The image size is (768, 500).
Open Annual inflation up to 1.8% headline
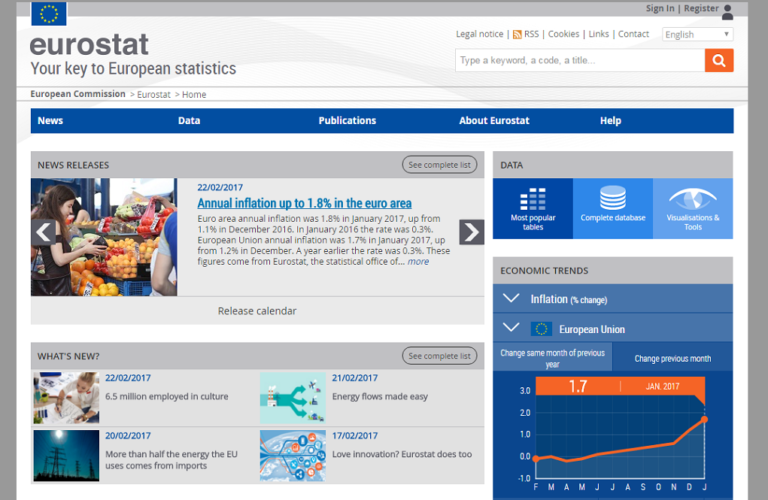[x=304, y=203]
